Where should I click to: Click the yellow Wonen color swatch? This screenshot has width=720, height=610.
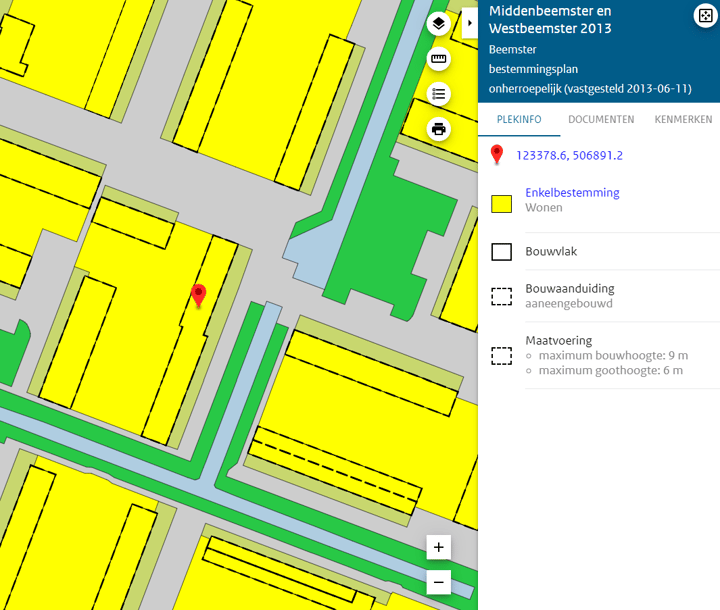coord(501,203)
